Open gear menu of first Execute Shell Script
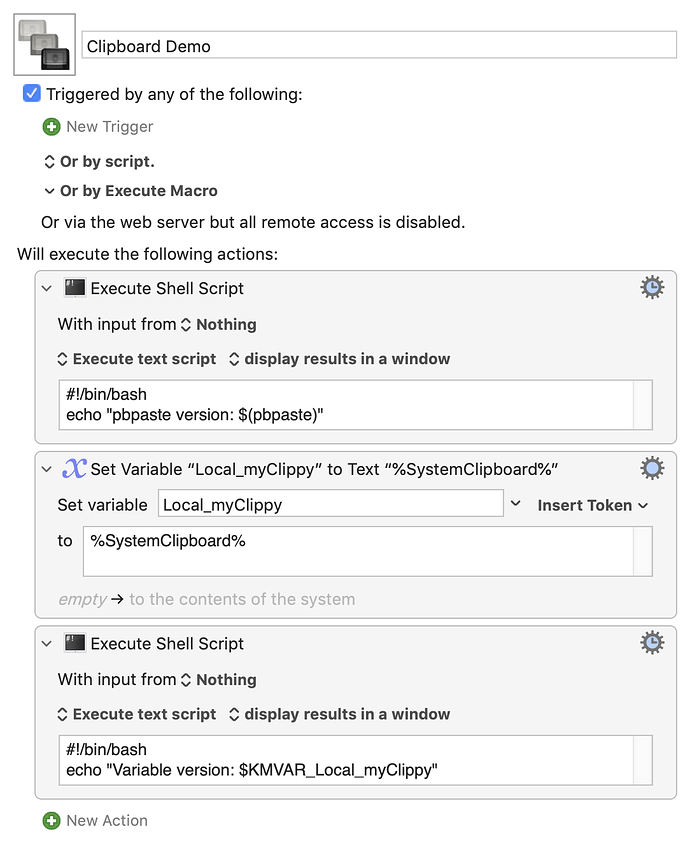Image resolution: width=690 pixels, height=842 pixels. 652,288
